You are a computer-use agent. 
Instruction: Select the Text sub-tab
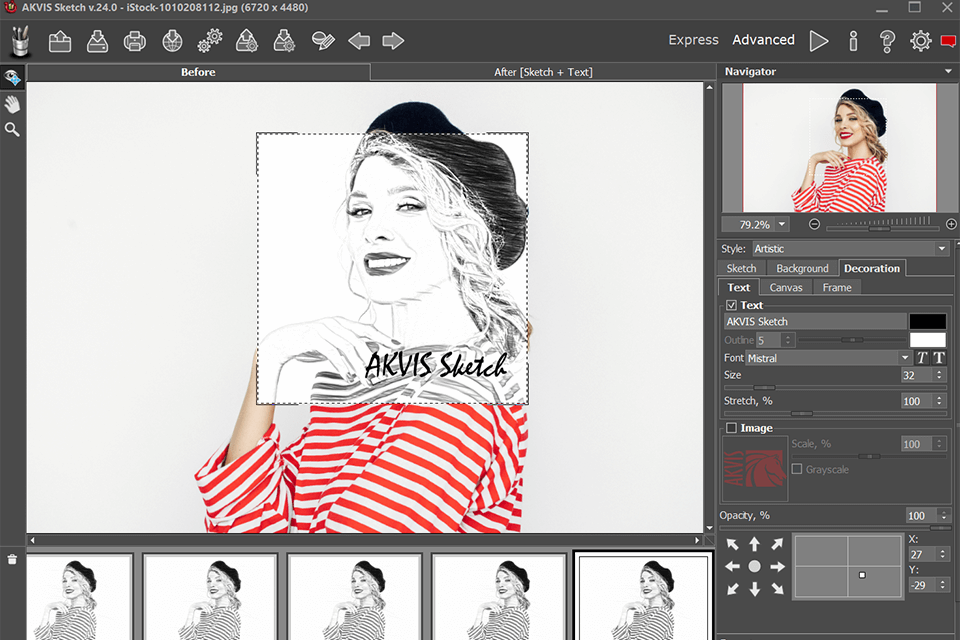tap(738, 287)
